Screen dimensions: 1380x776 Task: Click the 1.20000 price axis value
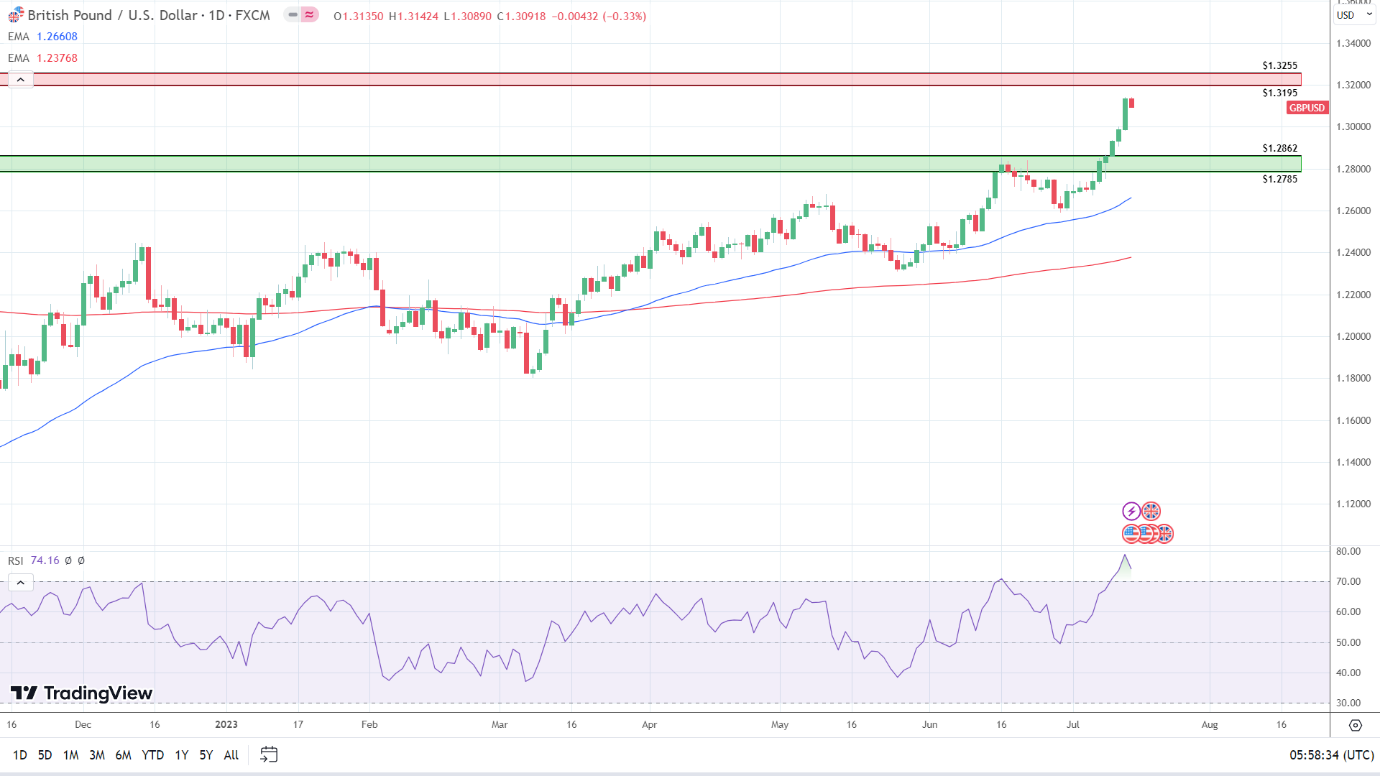point(1352,337)
